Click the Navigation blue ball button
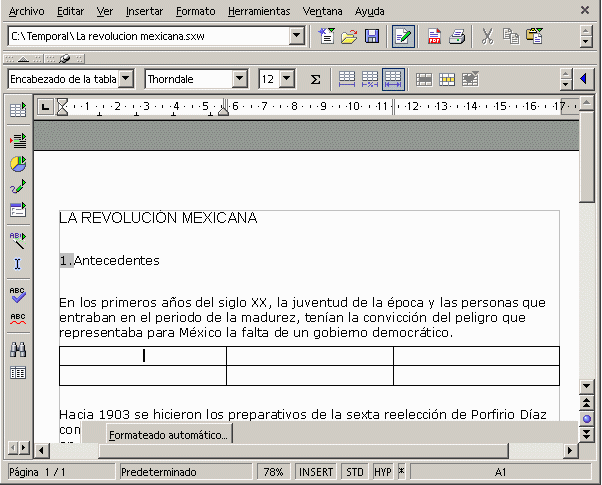602x485 pixels. click(x=587, y=419)
